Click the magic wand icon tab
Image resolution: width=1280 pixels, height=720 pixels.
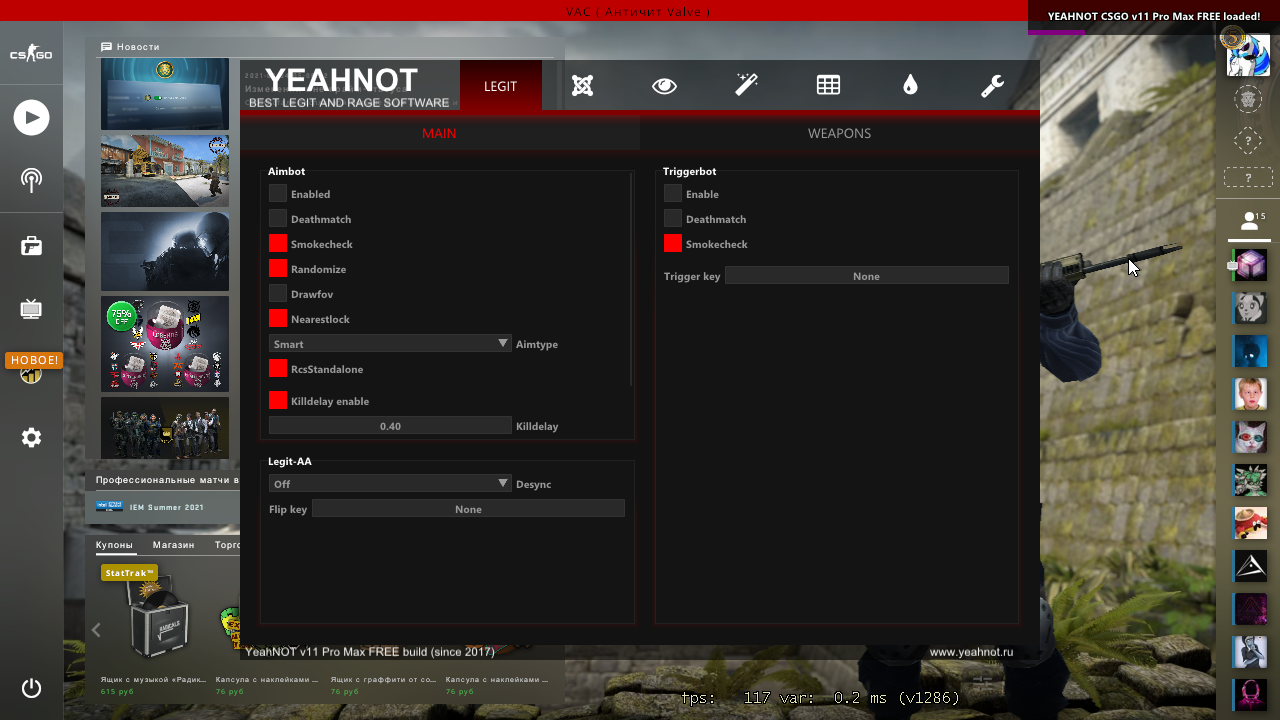pos(746,86)
